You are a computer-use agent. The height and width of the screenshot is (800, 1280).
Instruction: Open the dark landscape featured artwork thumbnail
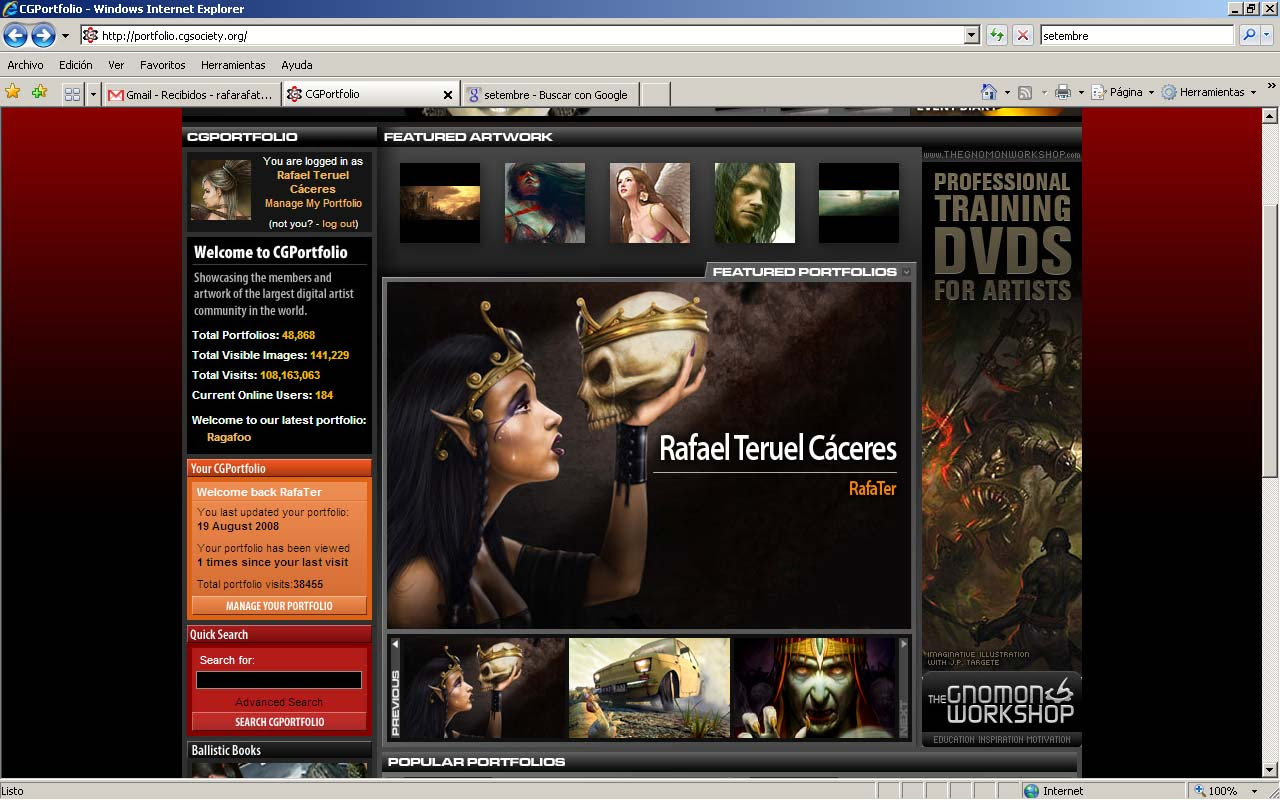[x=440, y=203]
